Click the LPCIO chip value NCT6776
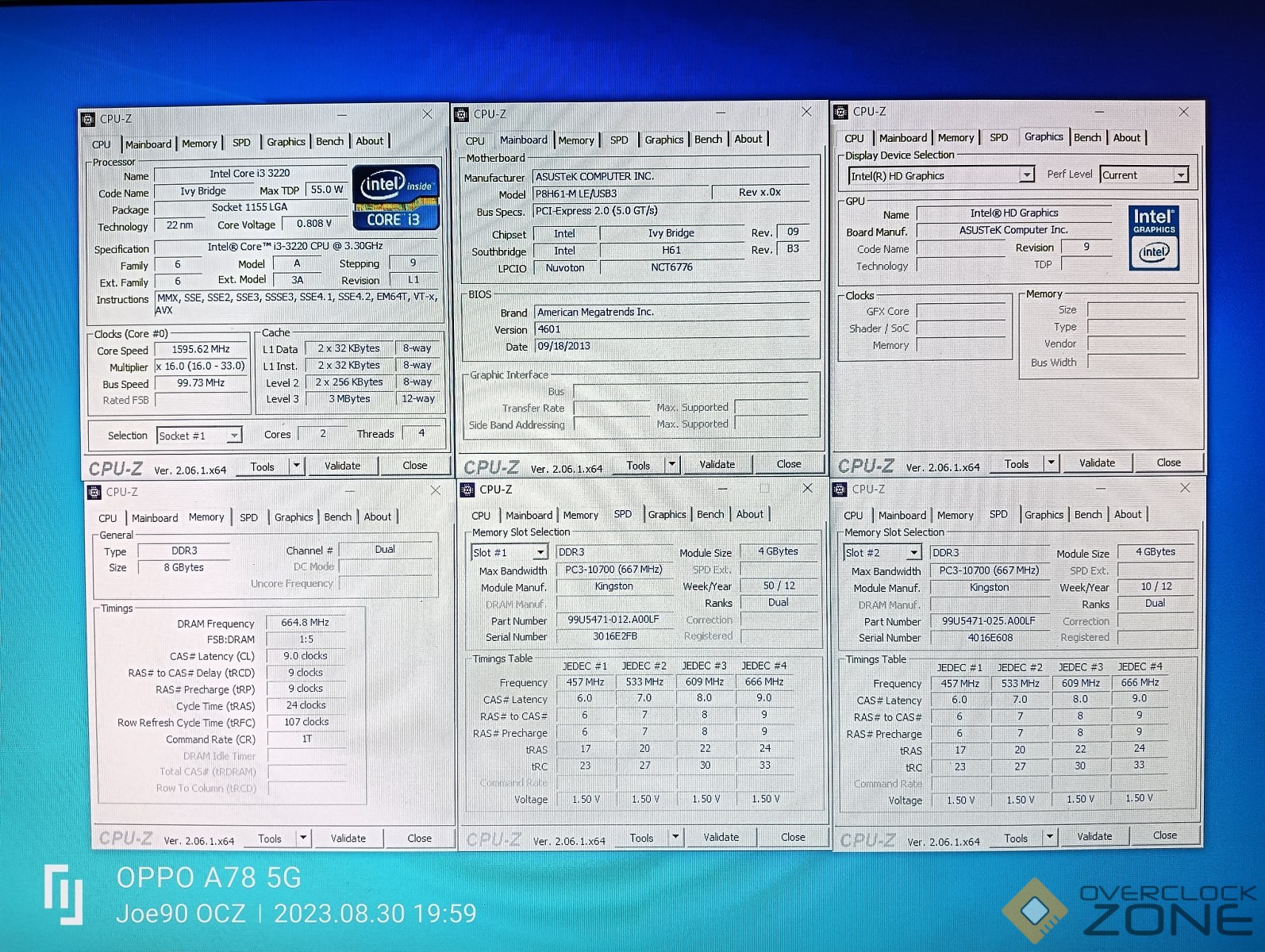The width and height of the screenshot is (1265, 952). [672, 267]
